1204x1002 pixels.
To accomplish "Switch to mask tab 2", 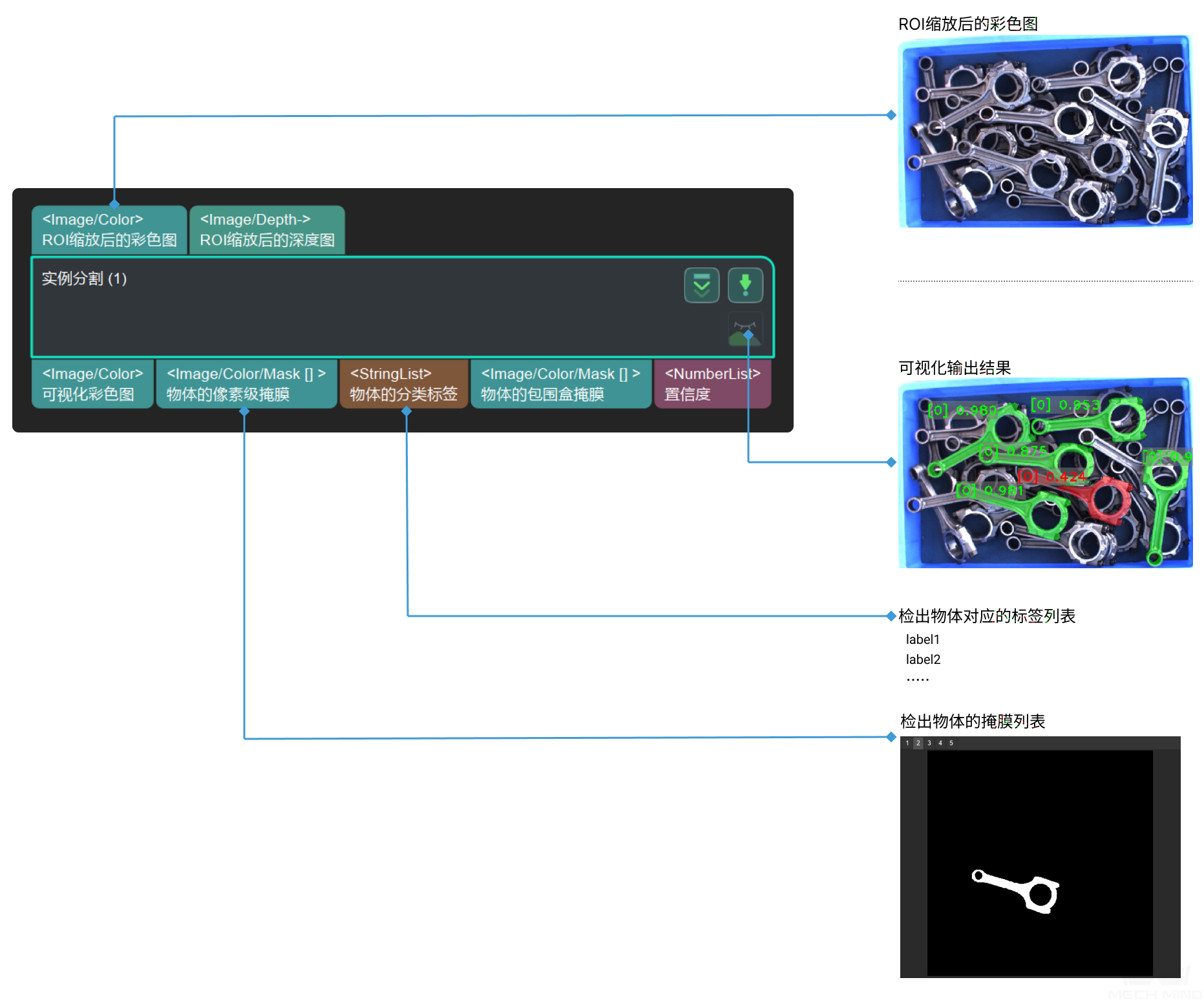I will pos(918,743).
